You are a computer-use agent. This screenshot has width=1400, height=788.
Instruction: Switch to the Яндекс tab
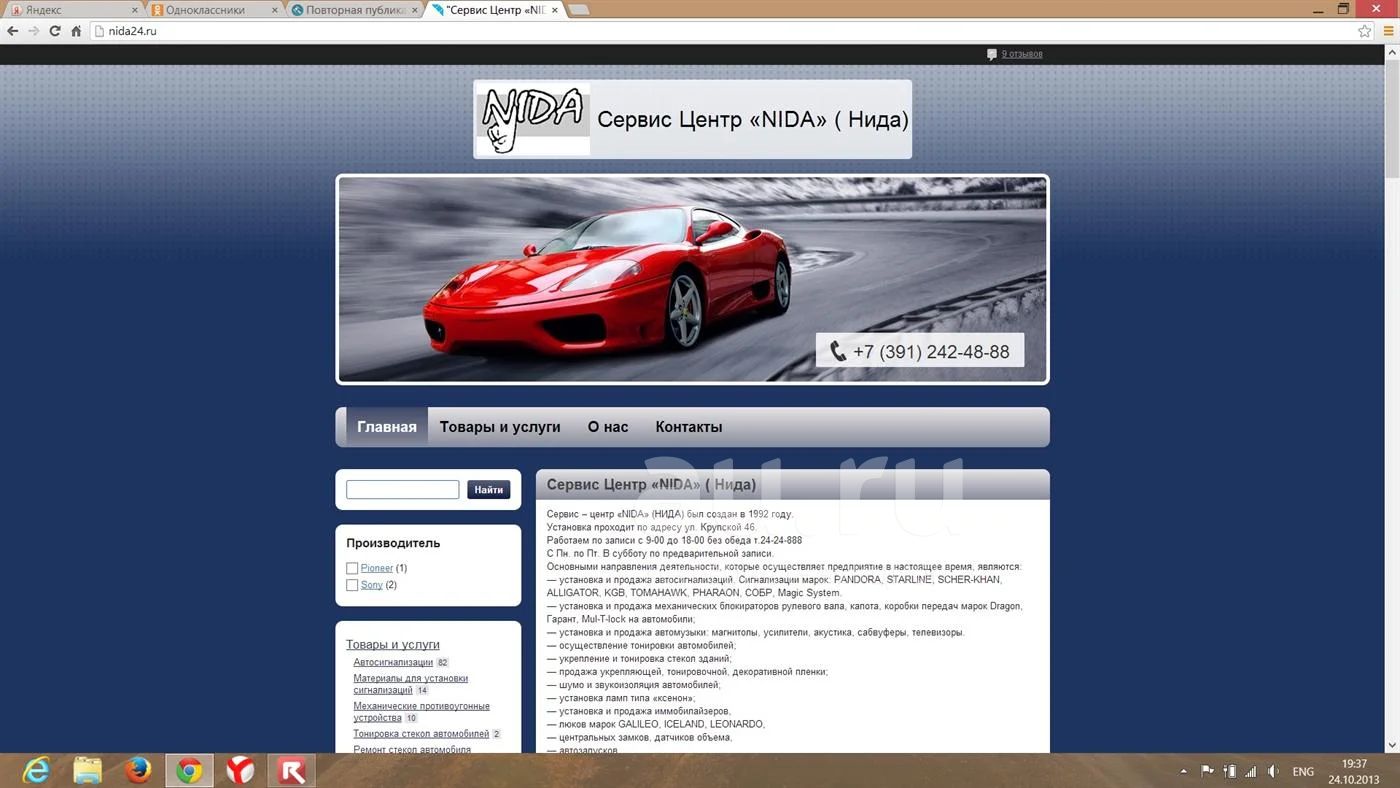[x=70, y=10]
